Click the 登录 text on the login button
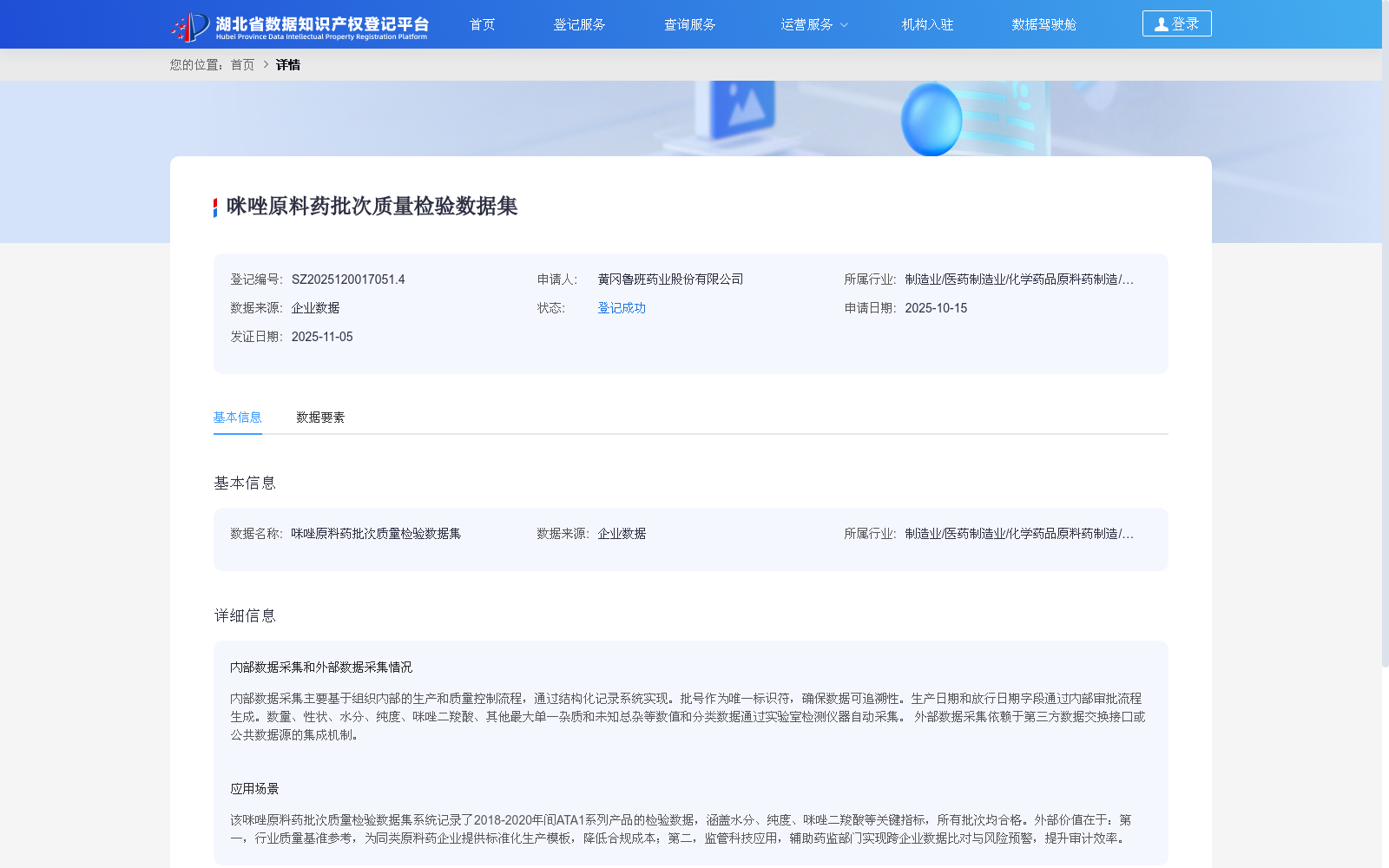This screenshot has height=868, width=1389. coord(1185,24)
